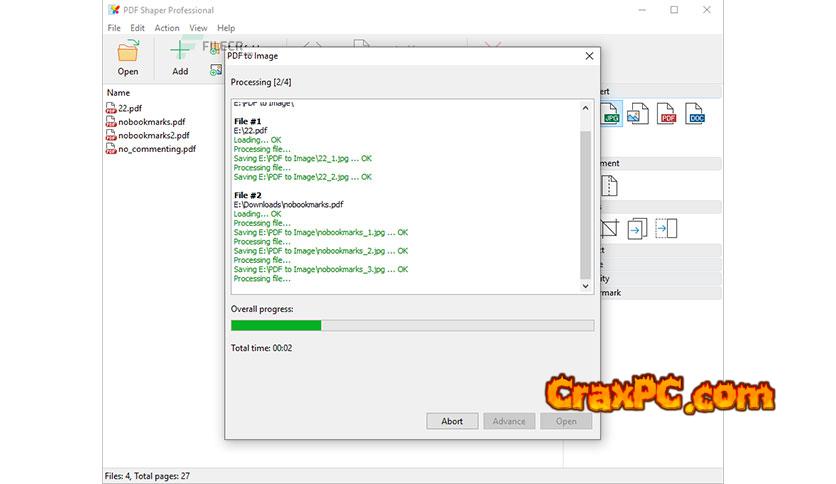Image resolution: width=836 pixels, height=484 pixels.
Task: Click the stacked pages arrow icon
Action: pyautogui.click(x=637, y=229)
